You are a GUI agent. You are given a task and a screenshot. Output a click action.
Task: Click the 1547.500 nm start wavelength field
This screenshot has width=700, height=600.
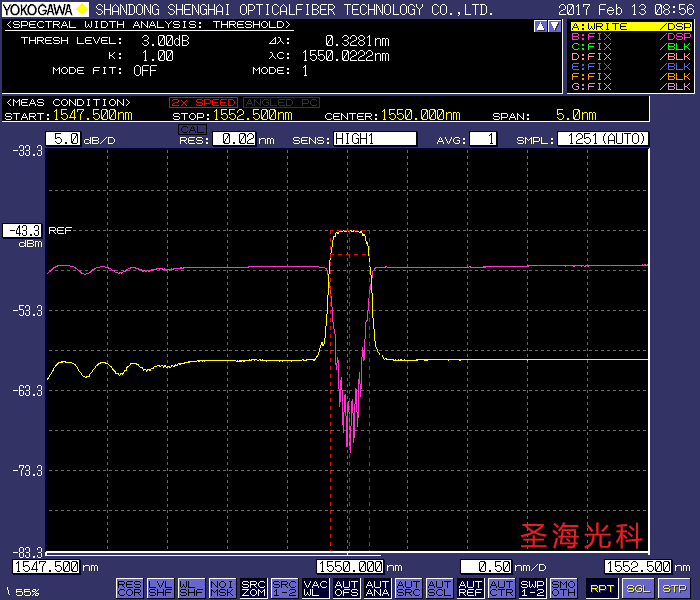pyautogui.click(x=46, y=567)
